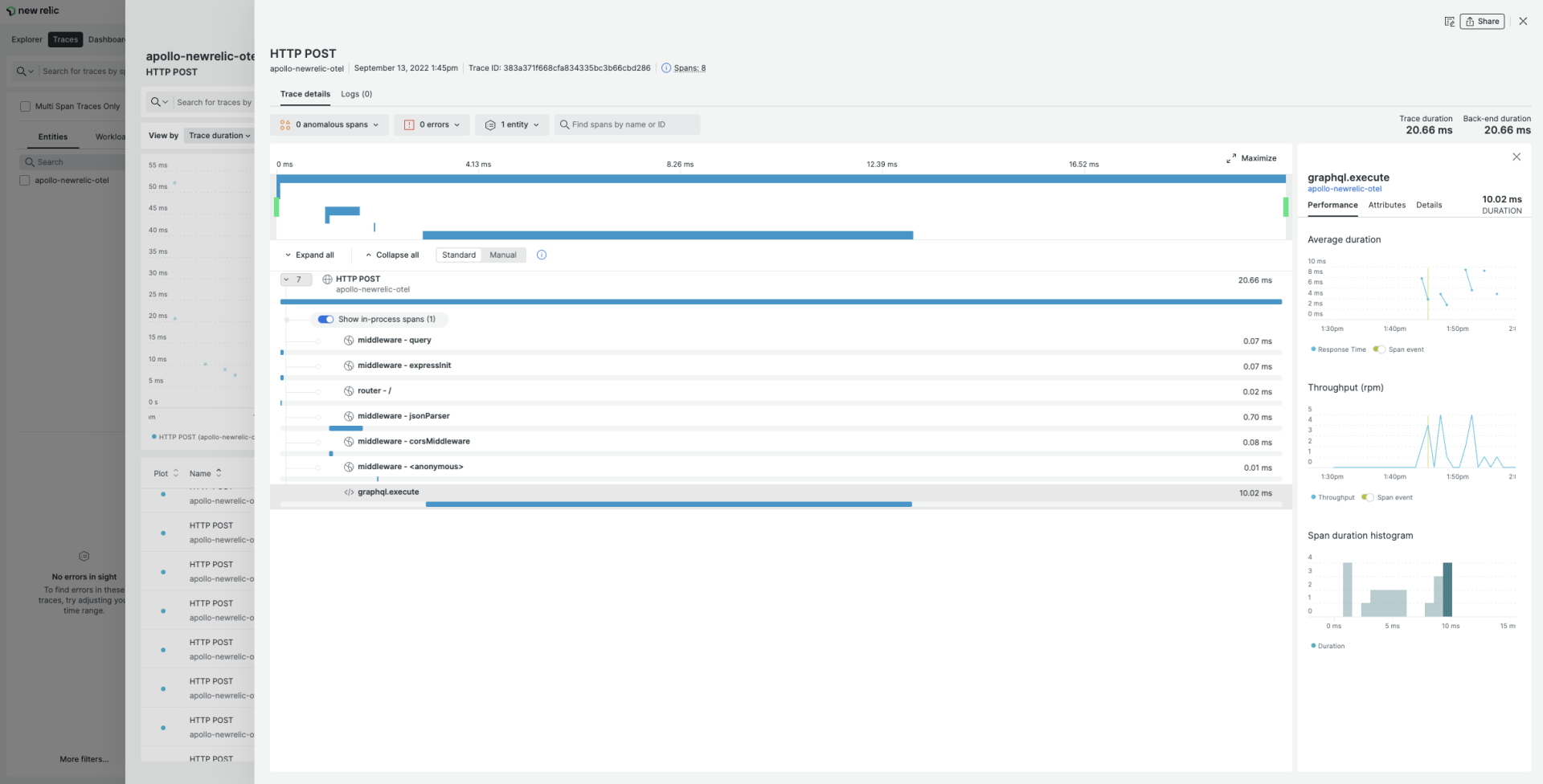
Task: Click the Maximize icon above the trace waterfall
Action: tap(1230, 158)
